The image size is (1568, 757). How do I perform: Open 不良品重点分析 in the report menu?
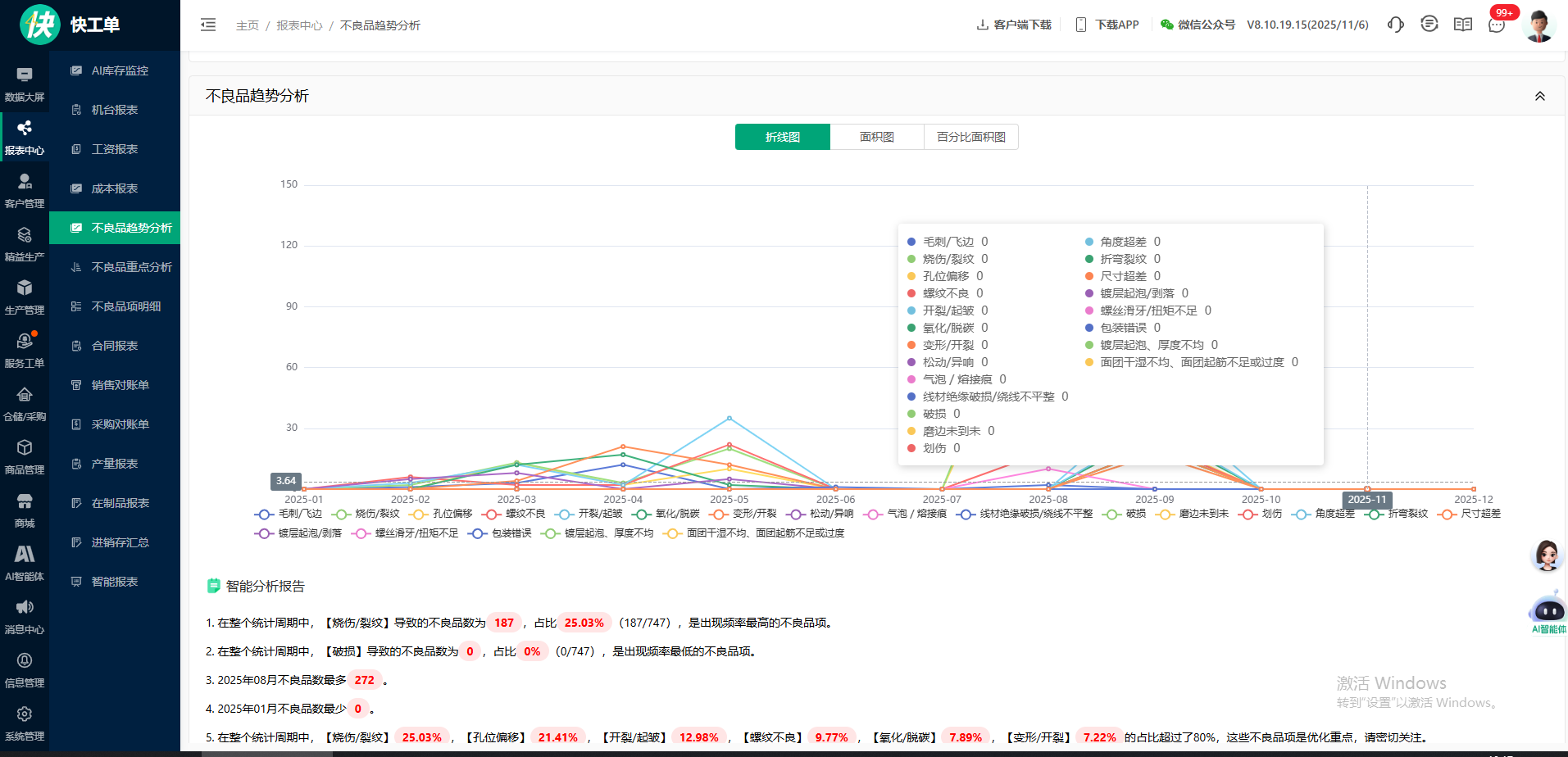pos(131,267)
